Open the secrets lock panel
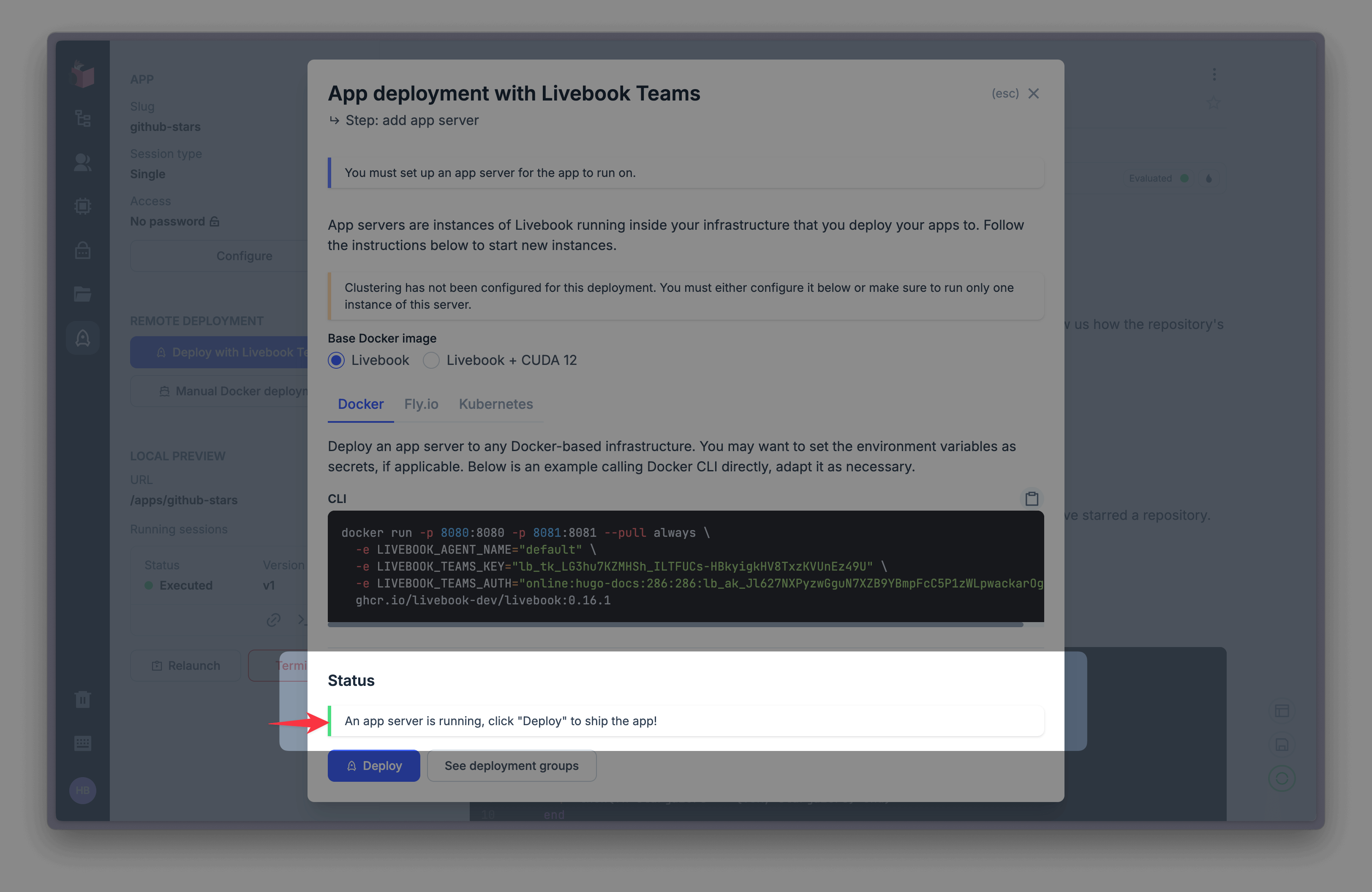 (x=82, y=250)
